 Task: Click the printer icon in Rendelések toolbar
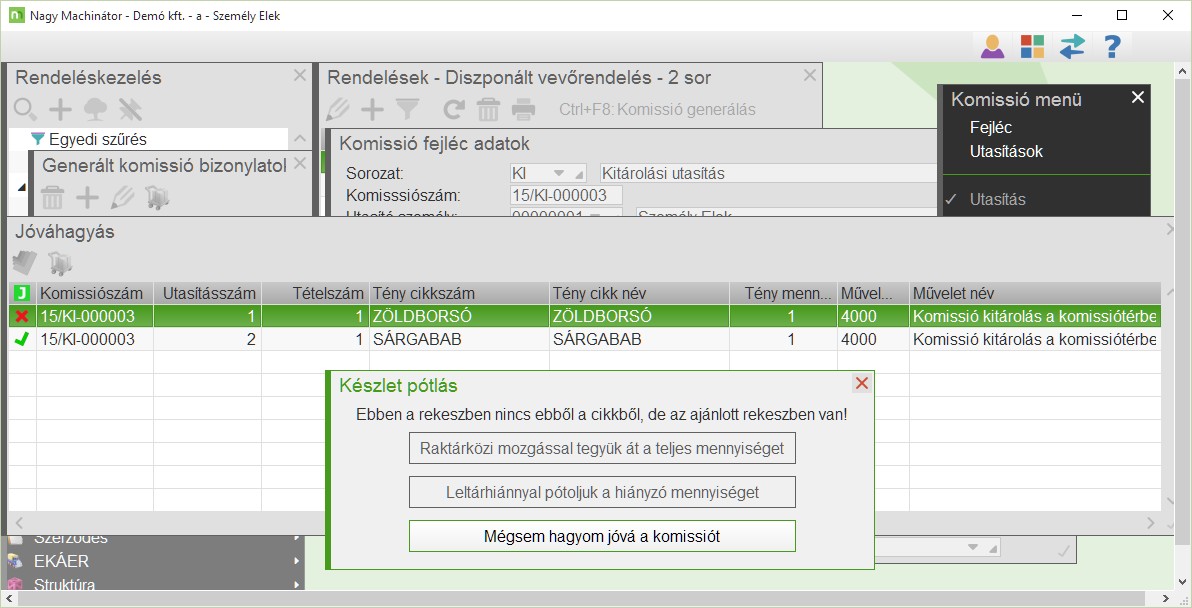pyautogui.click(x=523, y=109)
